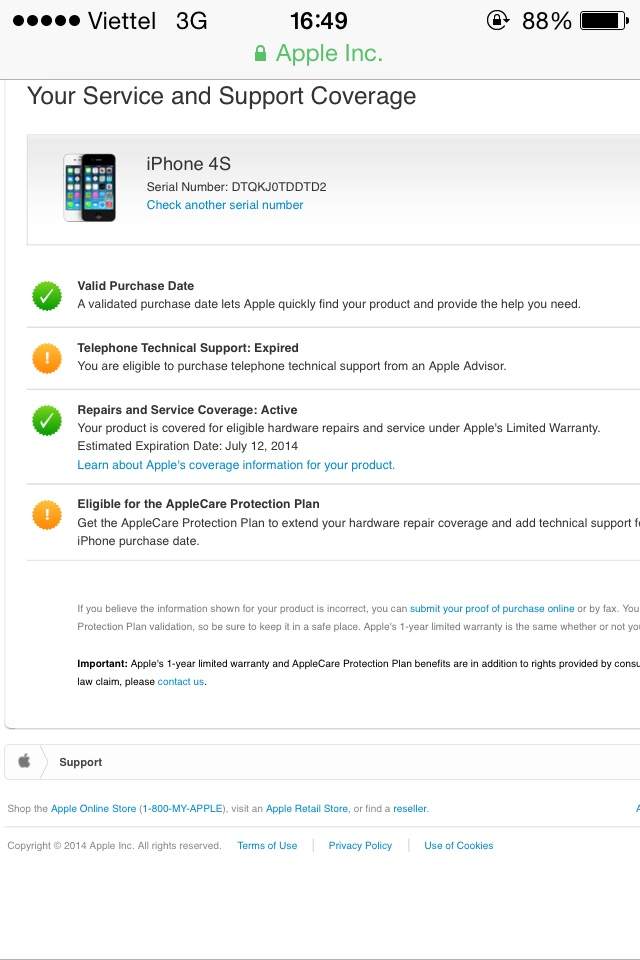Tap the green checkmark for Repairs and Service Coverage
Image resolution: width=640 pixels, height=960 pixels.
[47, 421]
